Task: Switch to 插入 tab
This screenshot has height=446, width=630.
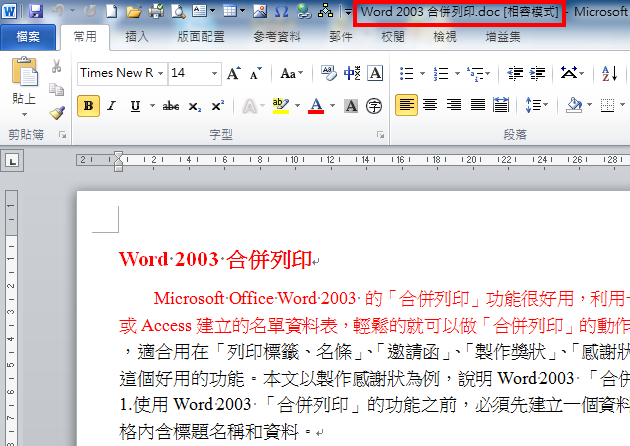Action: tap(137, 37)
